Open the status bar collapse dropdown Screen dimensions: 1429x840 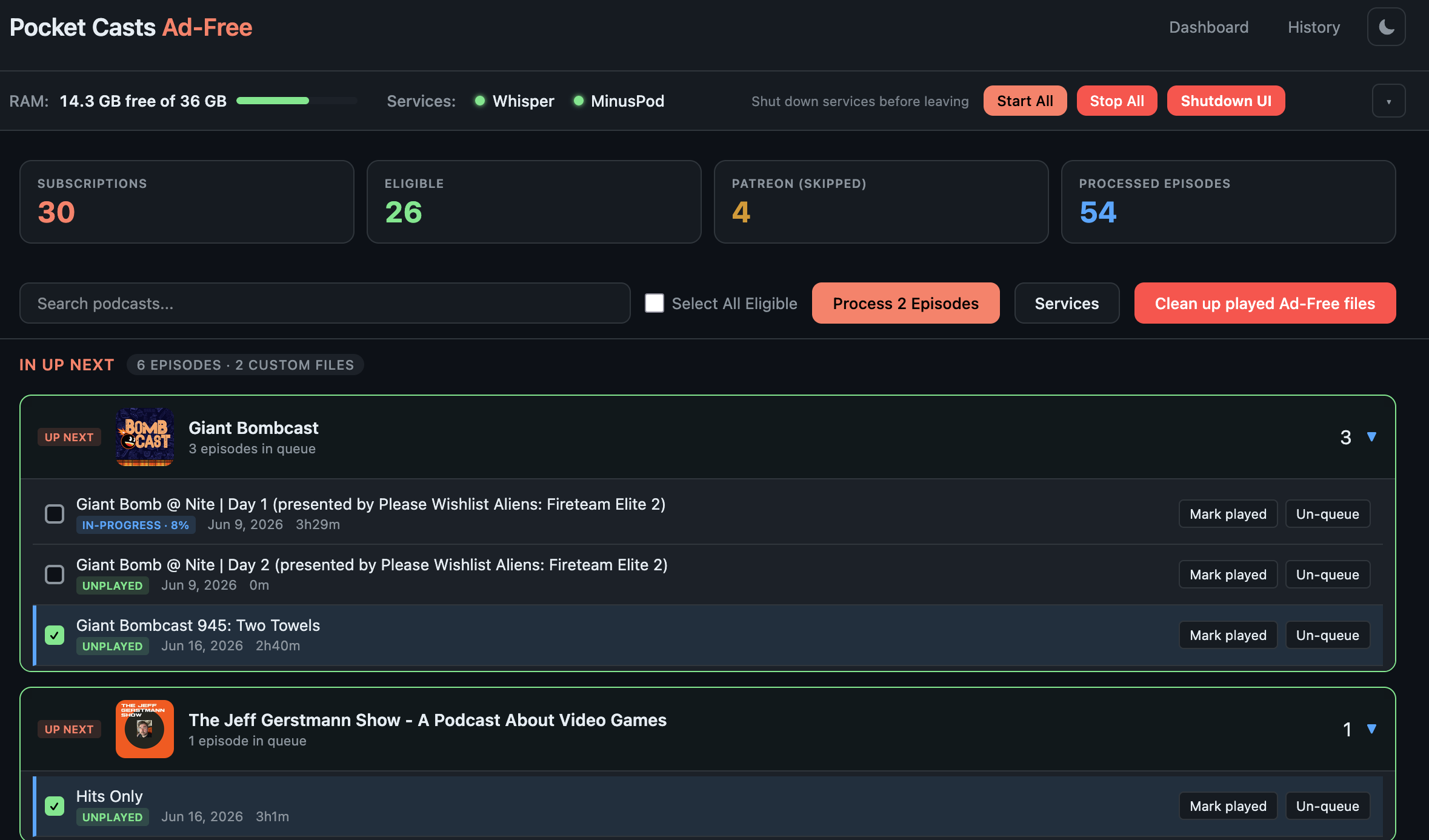pyautogui.click(x=1388, y=101)
